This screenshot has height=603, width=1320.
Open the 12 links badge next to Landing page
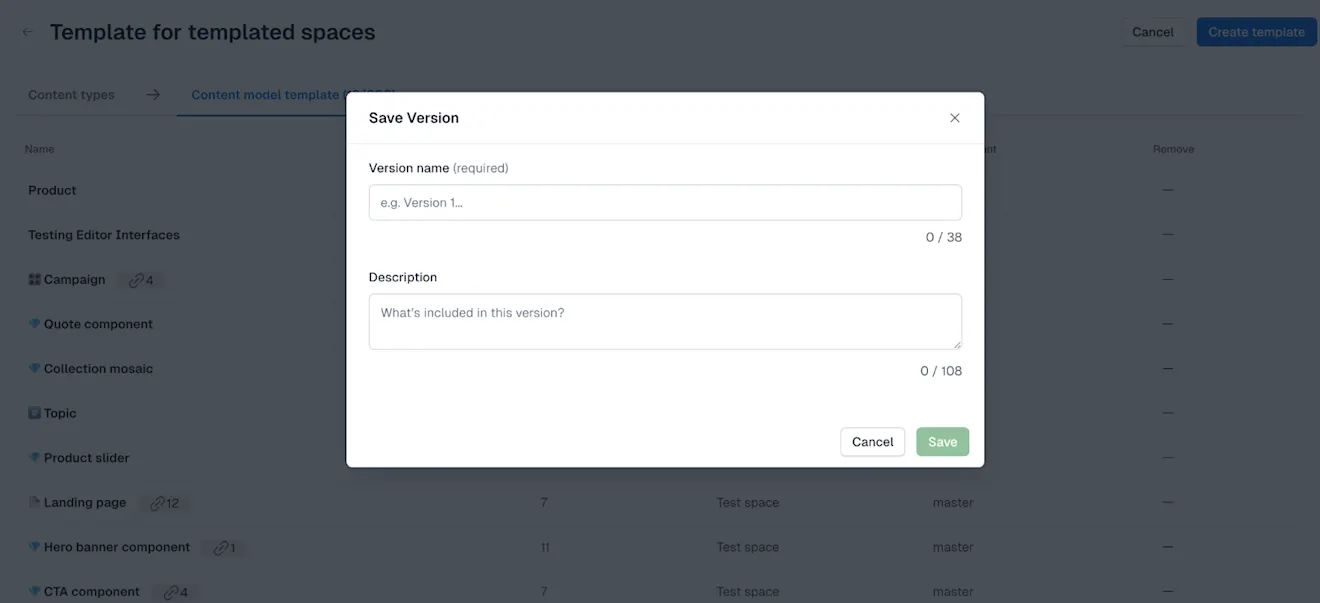click(166, 502)
